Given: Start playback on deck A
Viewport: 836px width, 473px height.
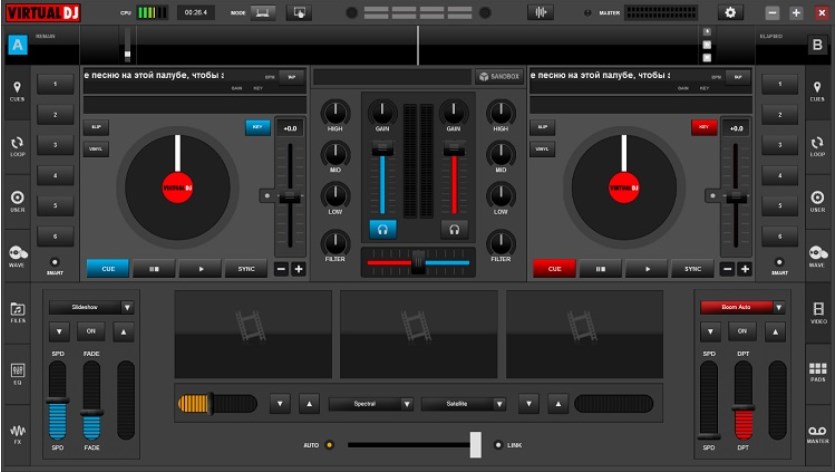Looking at the screenshot, I should pyautogui.click(x=200, y=269).
